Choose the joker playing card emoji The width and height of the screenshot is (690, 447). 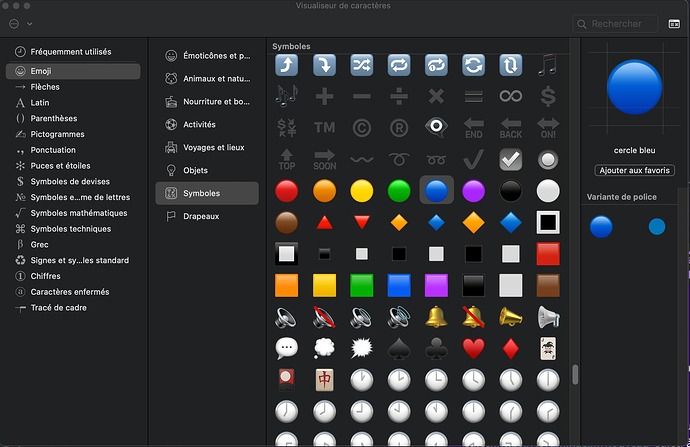click(547, 348)
